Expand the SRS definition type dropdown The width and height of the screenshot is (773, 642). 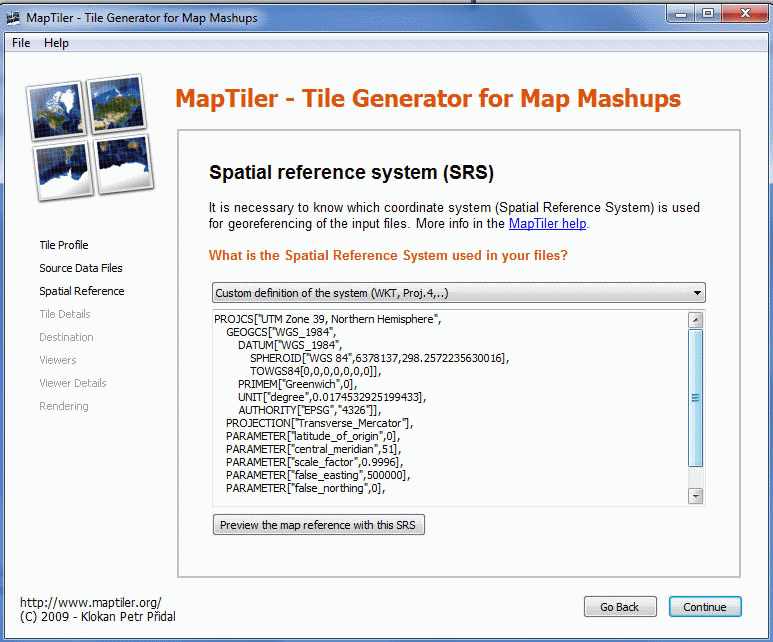click(458, 293)
